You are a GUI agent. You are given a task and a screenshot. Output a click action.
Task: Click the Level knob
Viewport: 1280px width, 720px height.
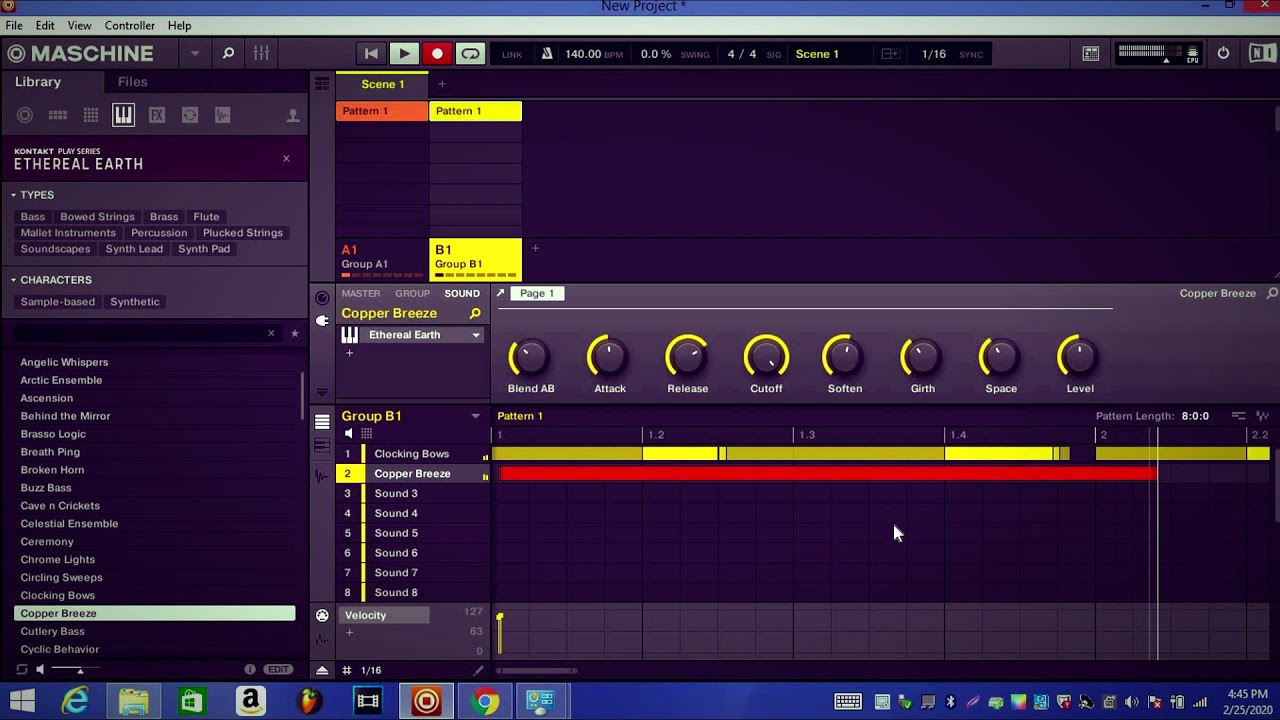(x=1079, y=357)
